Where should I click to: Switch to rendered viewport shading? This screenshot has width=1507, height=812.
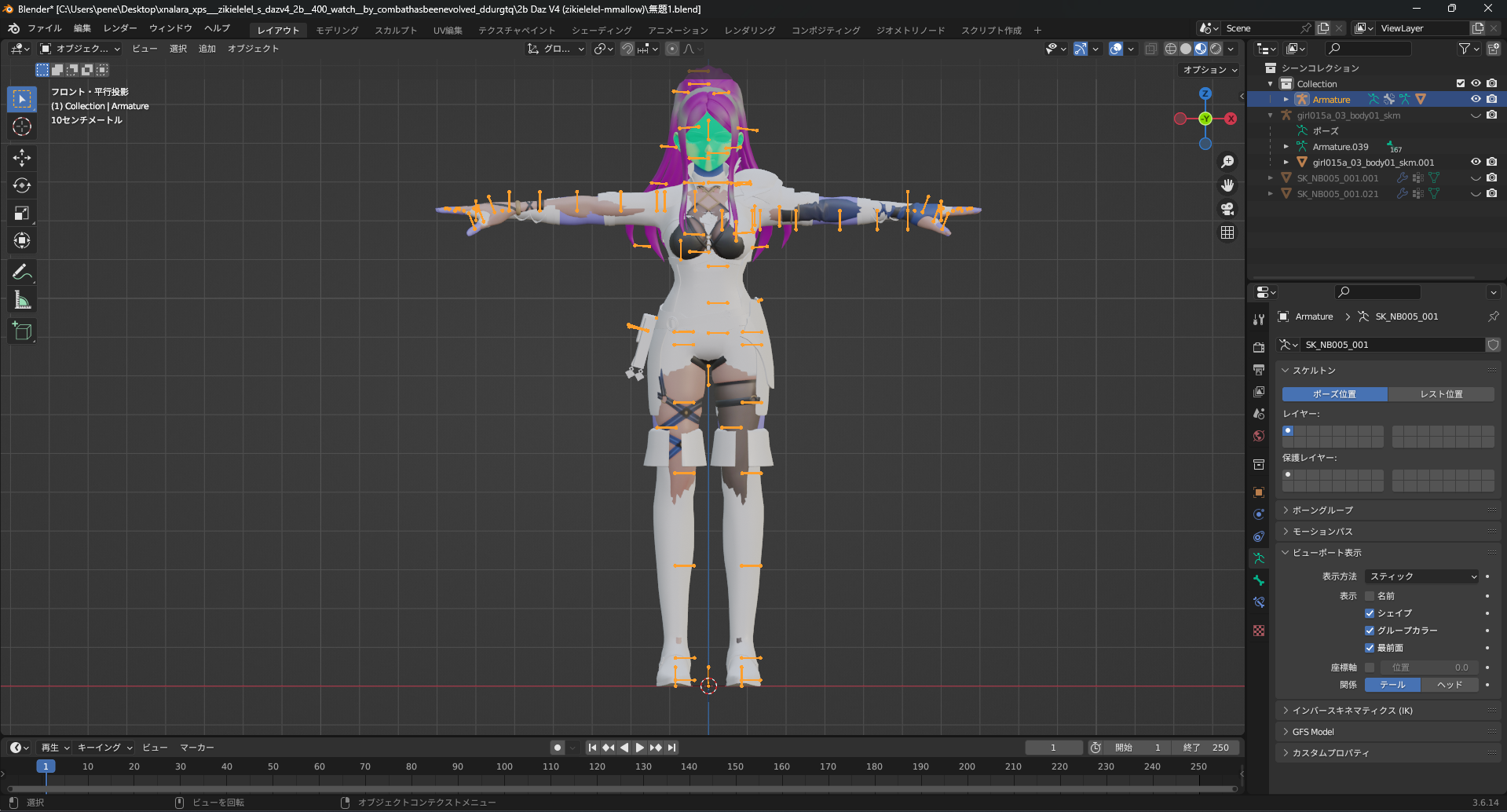pos(1216,49)
